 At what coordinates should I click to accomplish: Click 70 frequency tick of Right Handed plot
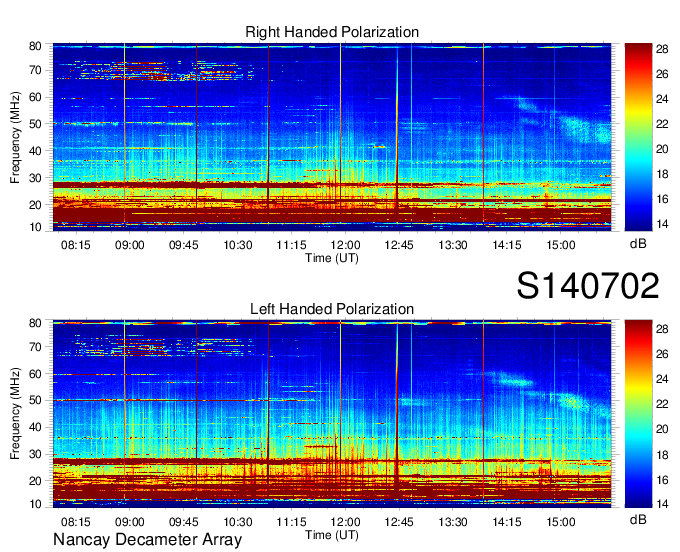pyautogui.click(x=35, y=70)
